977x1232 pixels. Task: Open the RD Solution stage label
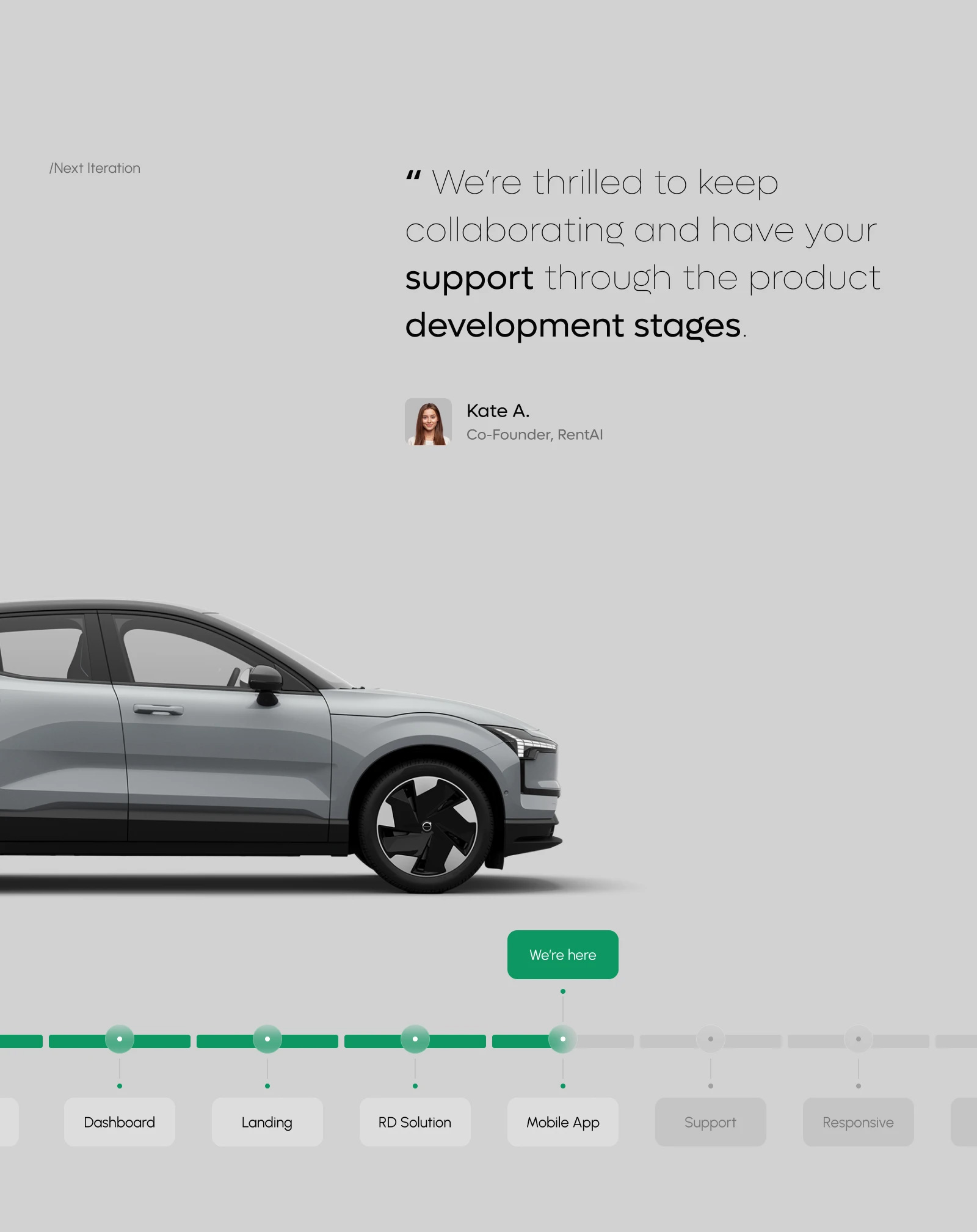click(x=415, y=1122)
